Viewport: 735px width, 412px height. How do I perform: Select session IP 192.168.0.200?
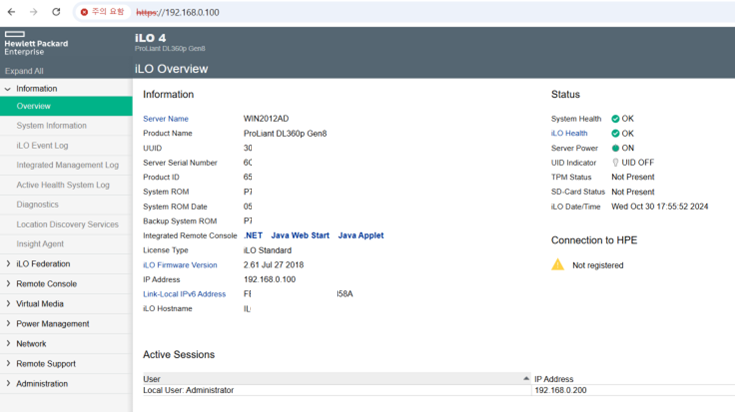tap(560, 390)
